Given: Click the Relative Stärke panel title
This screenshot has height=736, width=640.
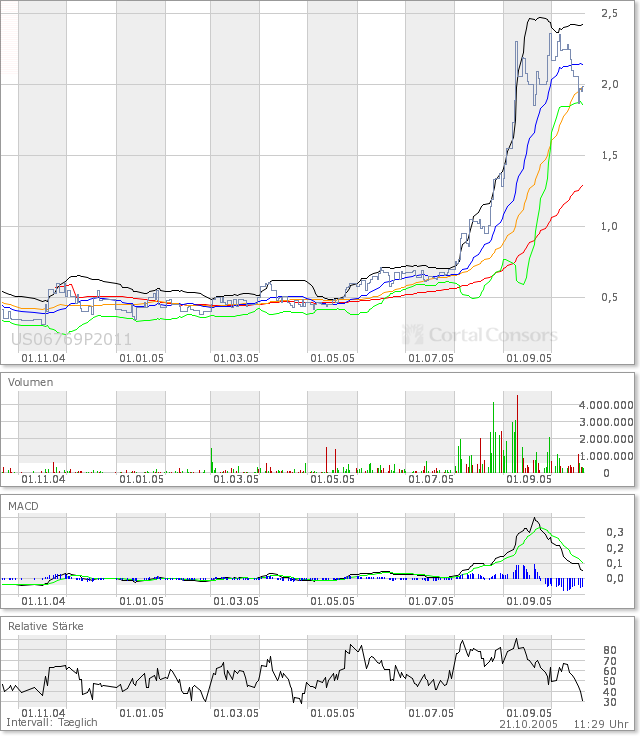Looking at the screenshot, I should 46,626.
